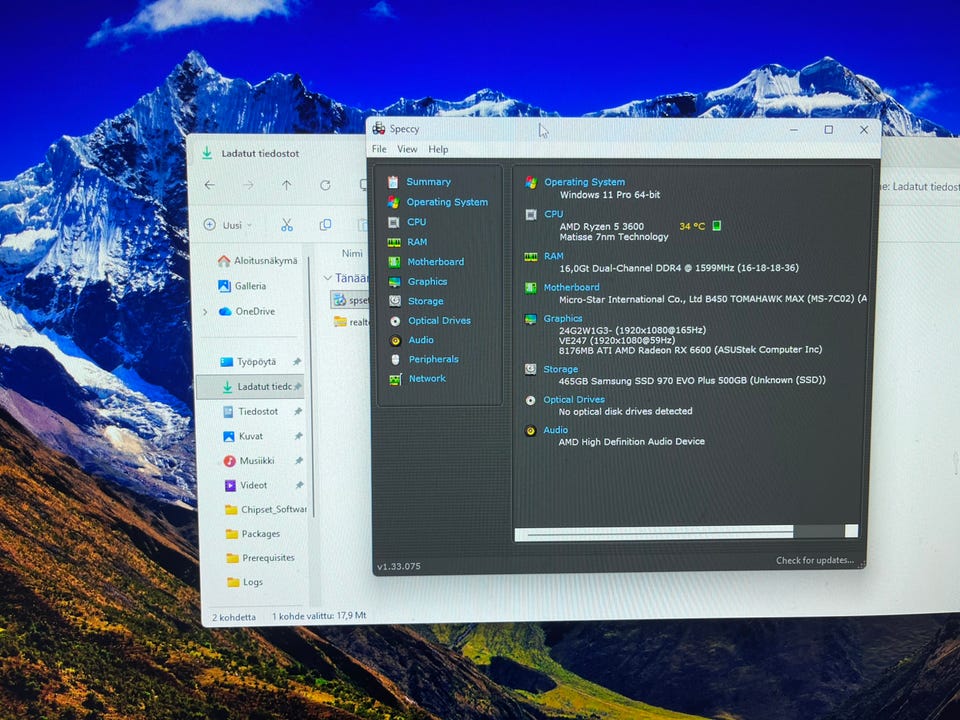
Task: Click the Explorer sidebar vertical scrollbar
Action: [x=312, y=386]
